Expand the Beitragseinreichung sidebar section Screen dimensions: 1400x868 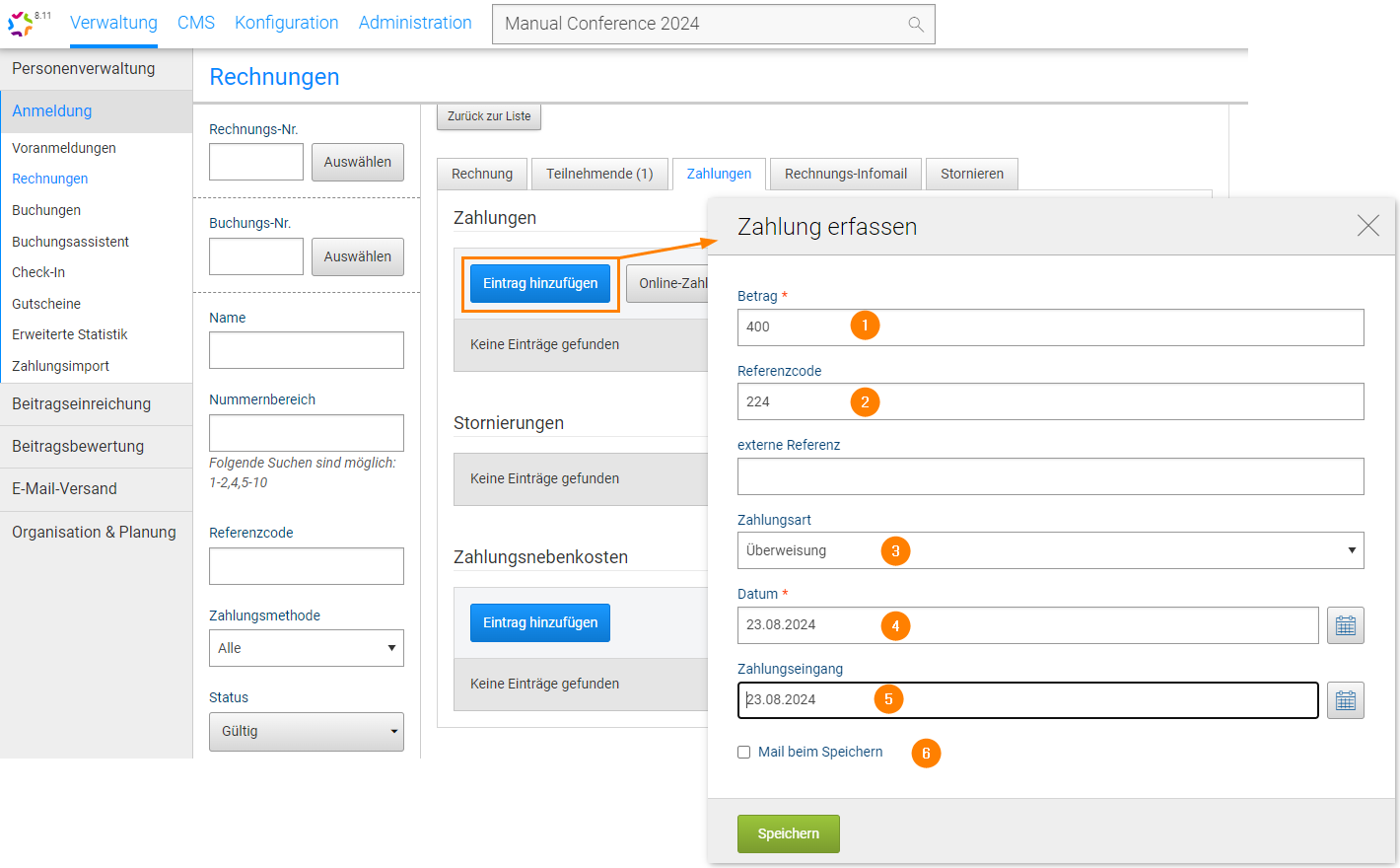tap(81, 404)
